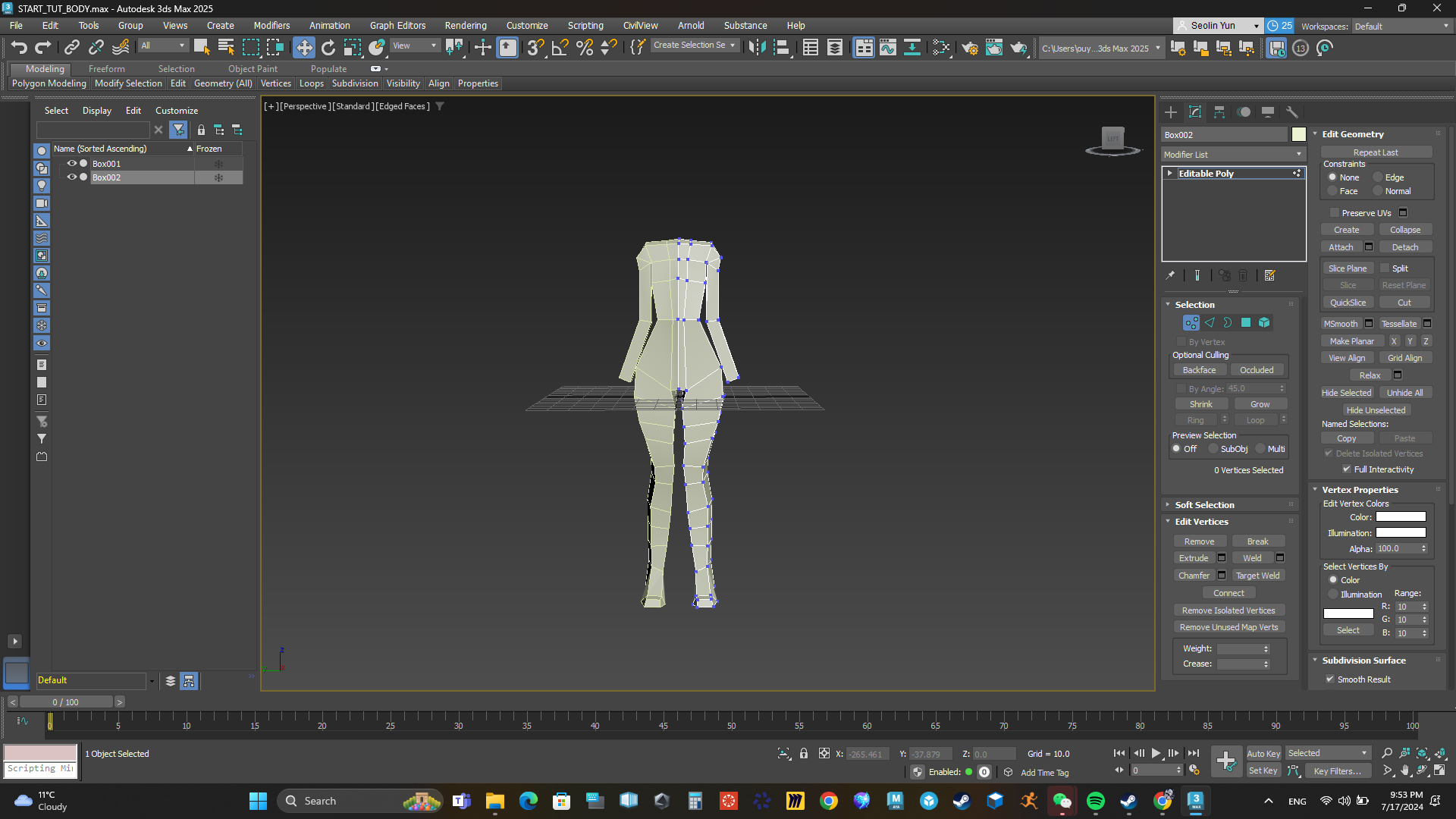This screenshot has height=819, width=1456.
Task: Open the Box002 object color swatch
Action: pos(1299,135)
